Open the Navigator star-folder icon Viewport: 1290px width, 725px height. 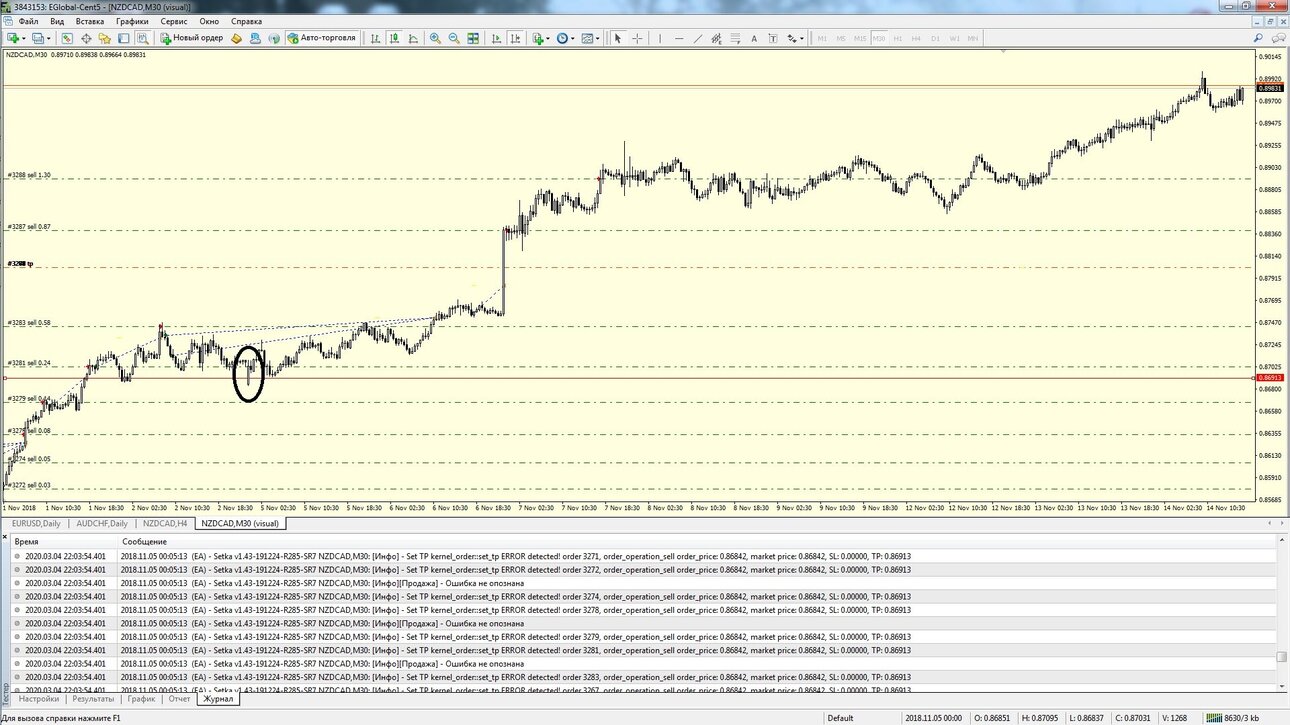(105, 38)
